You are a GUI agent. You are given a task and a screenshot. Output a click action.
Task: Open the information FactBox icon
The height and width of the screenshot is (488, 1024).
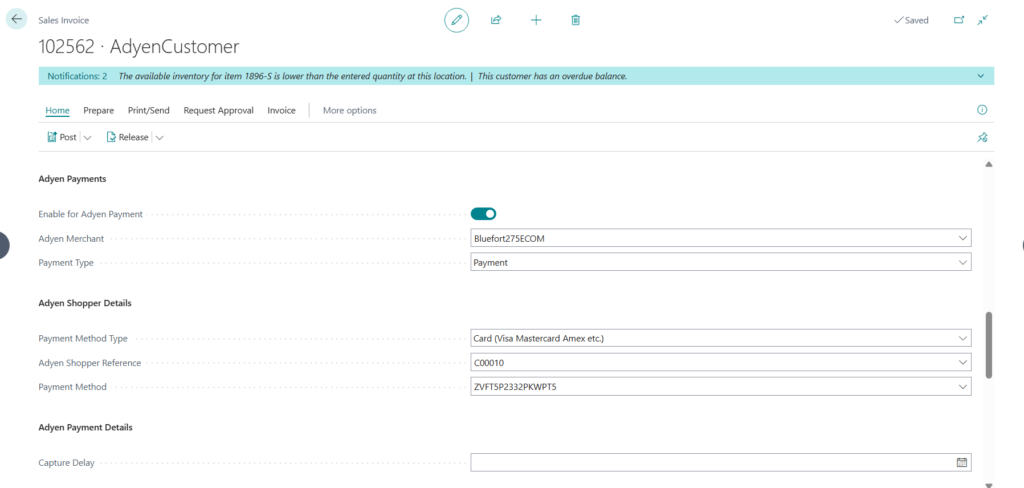point(982,110)
